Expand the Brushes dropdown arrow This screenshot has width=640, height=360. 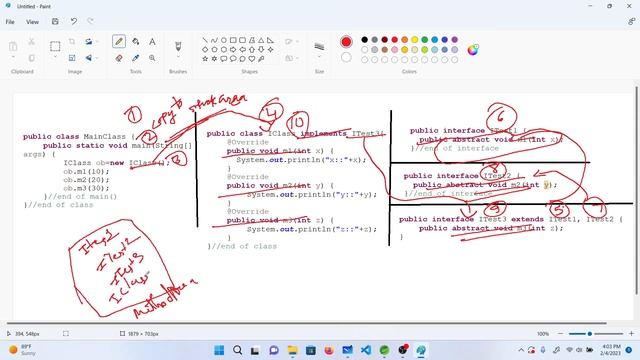[178, 58]
